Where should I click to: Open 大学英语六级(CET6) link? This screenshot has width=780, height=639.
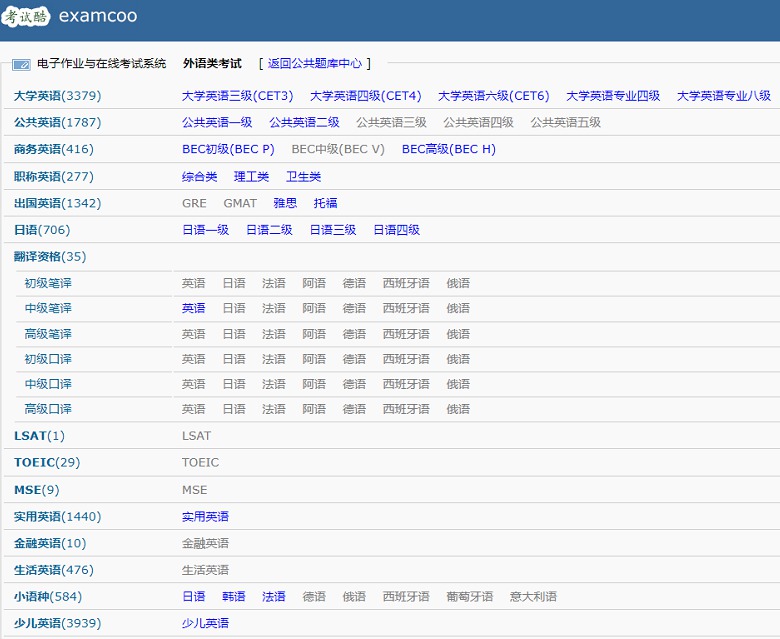pos(493,96)
